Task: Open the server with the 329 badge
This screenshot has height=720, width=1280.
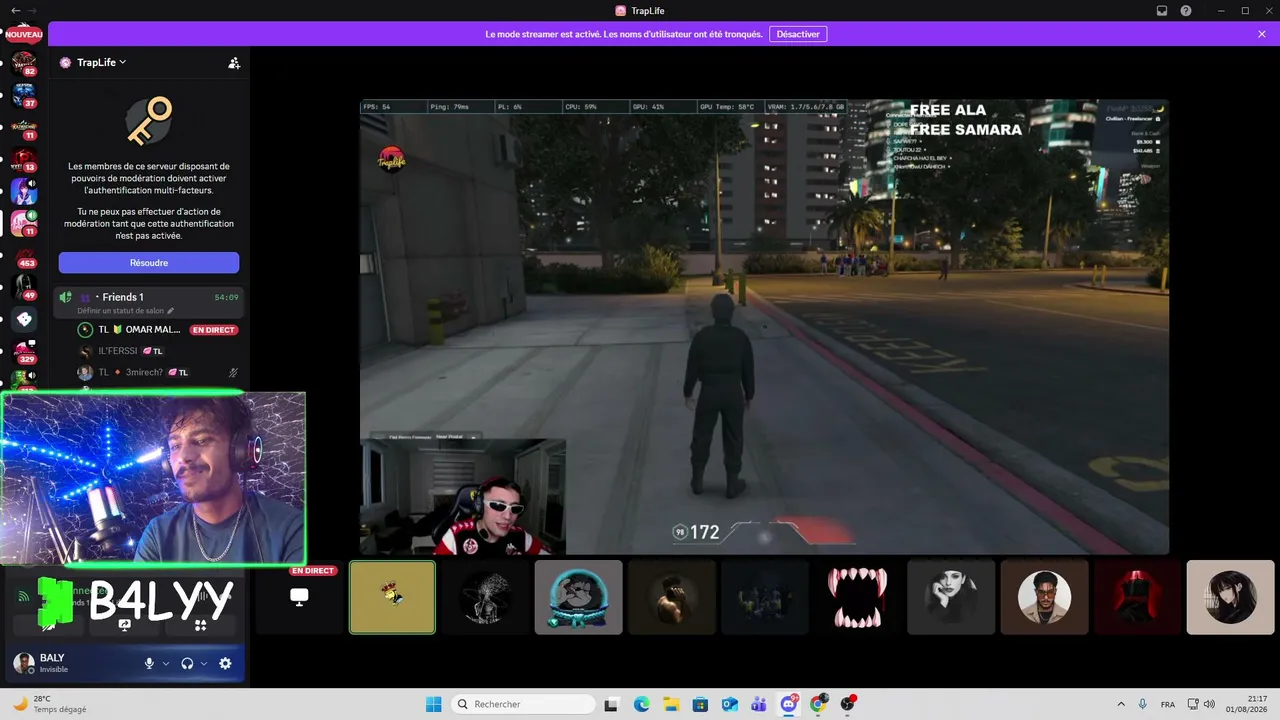Action: (22, 352)
